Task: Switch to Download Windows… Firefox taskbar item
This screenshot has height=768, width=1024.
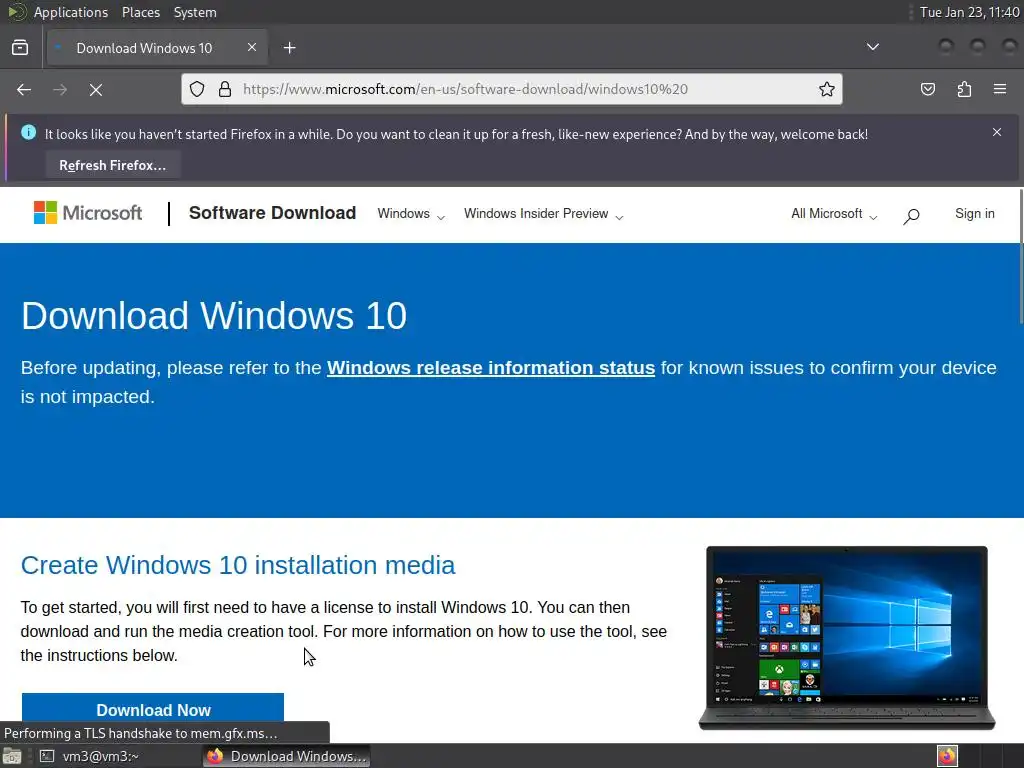Action: point(286,756)
